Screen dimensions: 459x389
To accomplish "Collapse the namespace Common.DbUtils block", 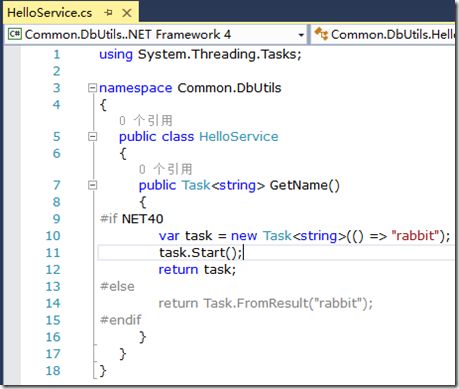I will (92, 88).
